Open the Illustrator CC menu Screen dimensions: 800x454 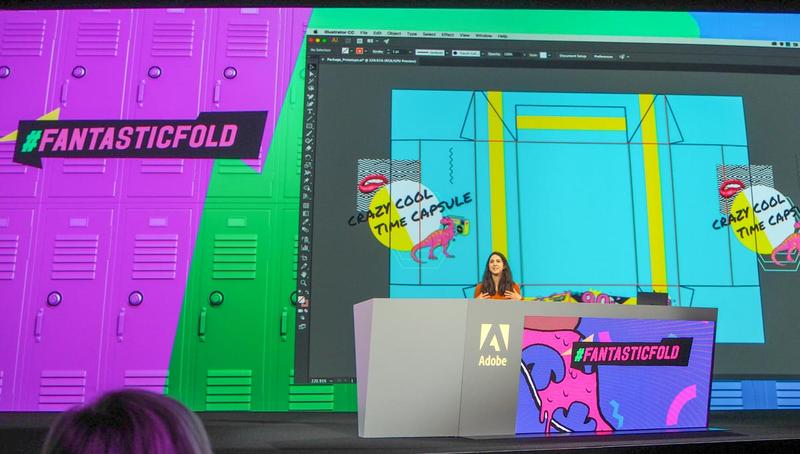339,33
